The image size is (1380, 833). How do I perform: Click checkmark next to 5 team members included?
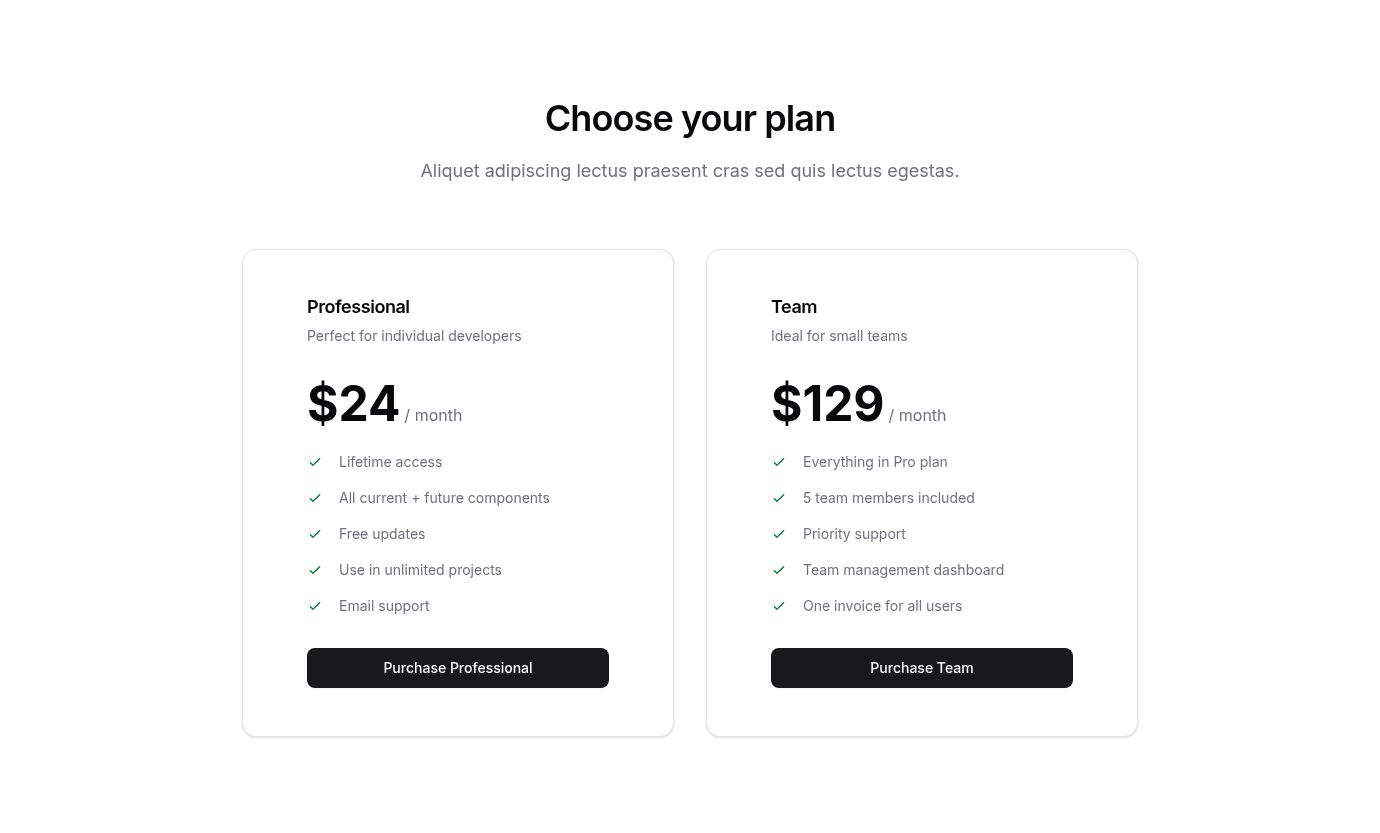[779, 498]
